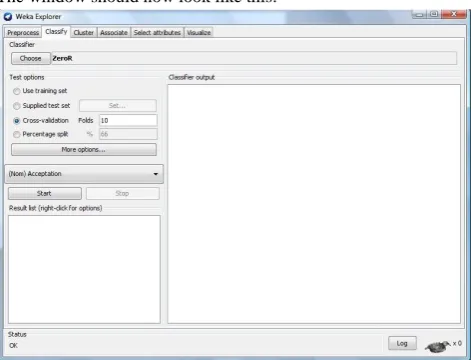Viewport: 471px width, 360px height.
Task: Select the Percentage split option
Action: click(x=40, y=134)
